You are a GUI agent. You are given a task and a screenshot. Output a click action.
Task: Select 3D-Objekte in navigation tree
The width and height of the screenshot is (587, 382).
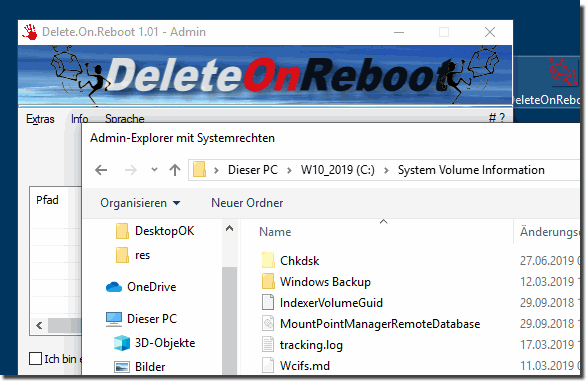[165, 343]
